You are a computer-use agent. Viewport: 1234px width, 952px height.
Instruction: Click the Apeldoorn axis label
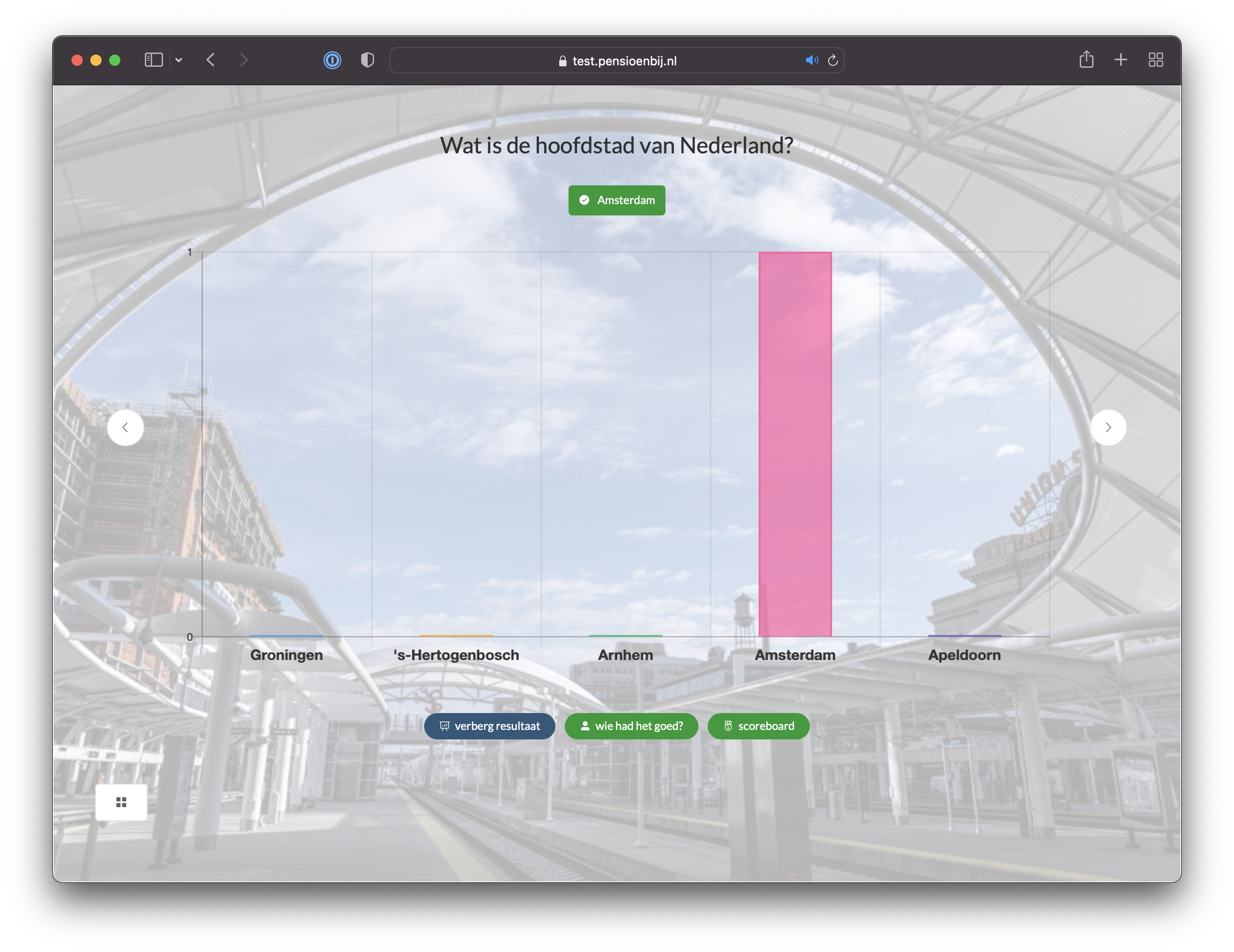click(965, 655)
